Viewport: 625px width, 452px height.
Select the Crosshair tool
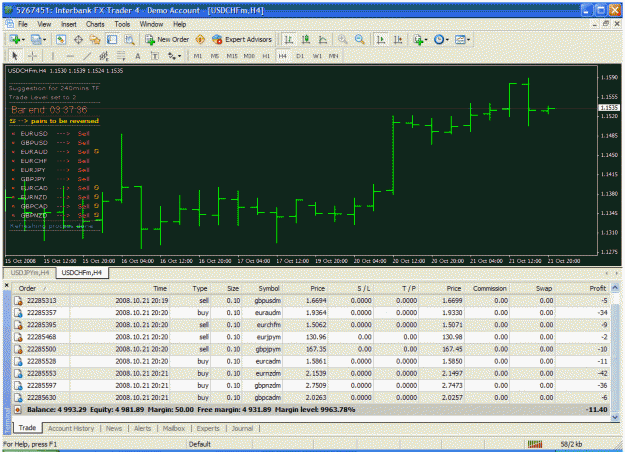pos(32,56)
